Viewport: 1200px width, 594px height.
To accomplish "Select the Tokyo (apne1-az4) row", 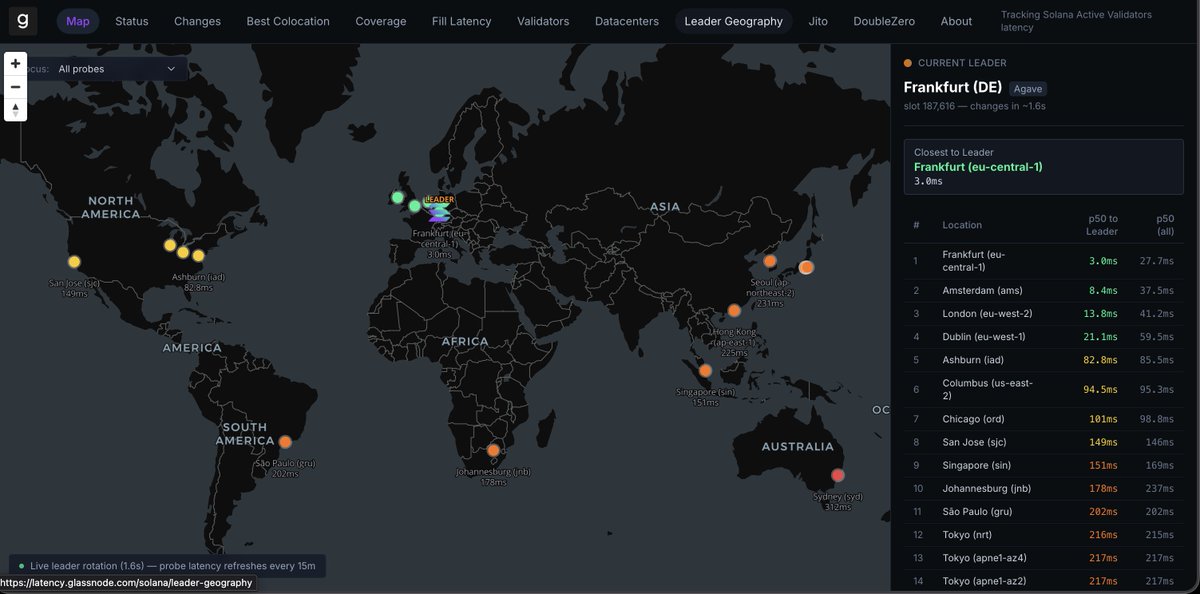I will click(x=1043, y=558).
